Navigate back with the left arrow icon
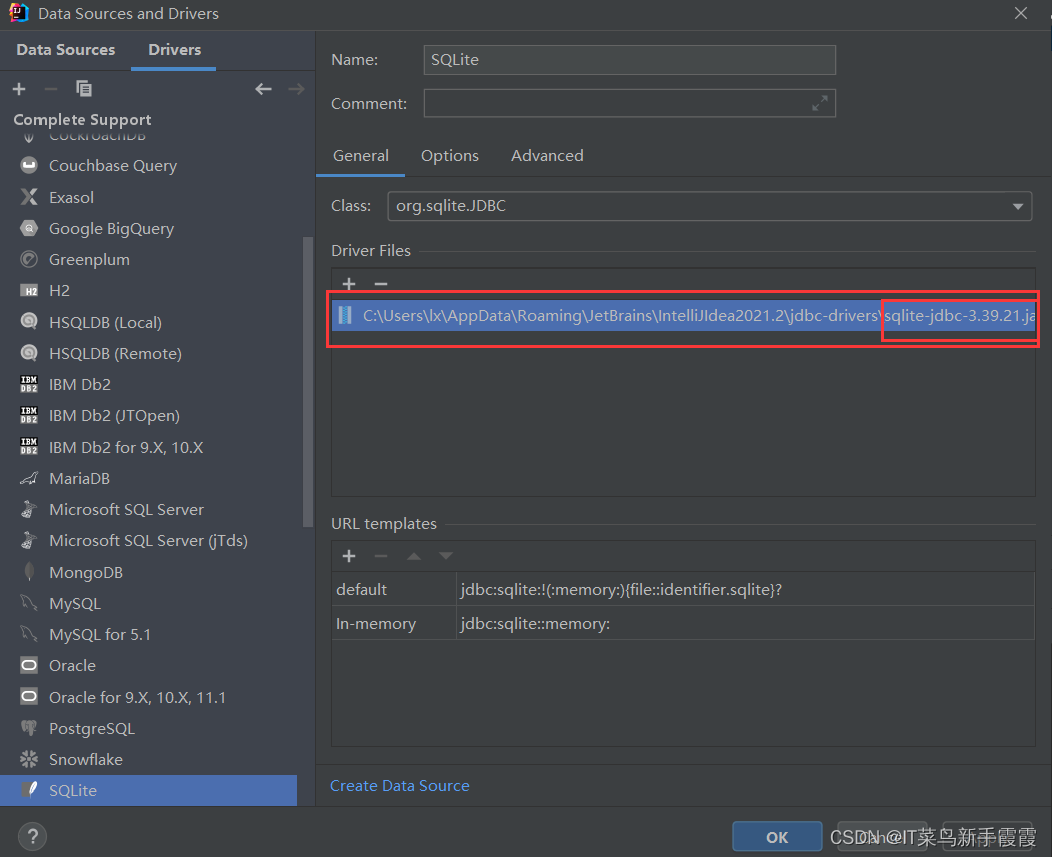Viewport: 1052px width, 857px height. tap(263, 88)
